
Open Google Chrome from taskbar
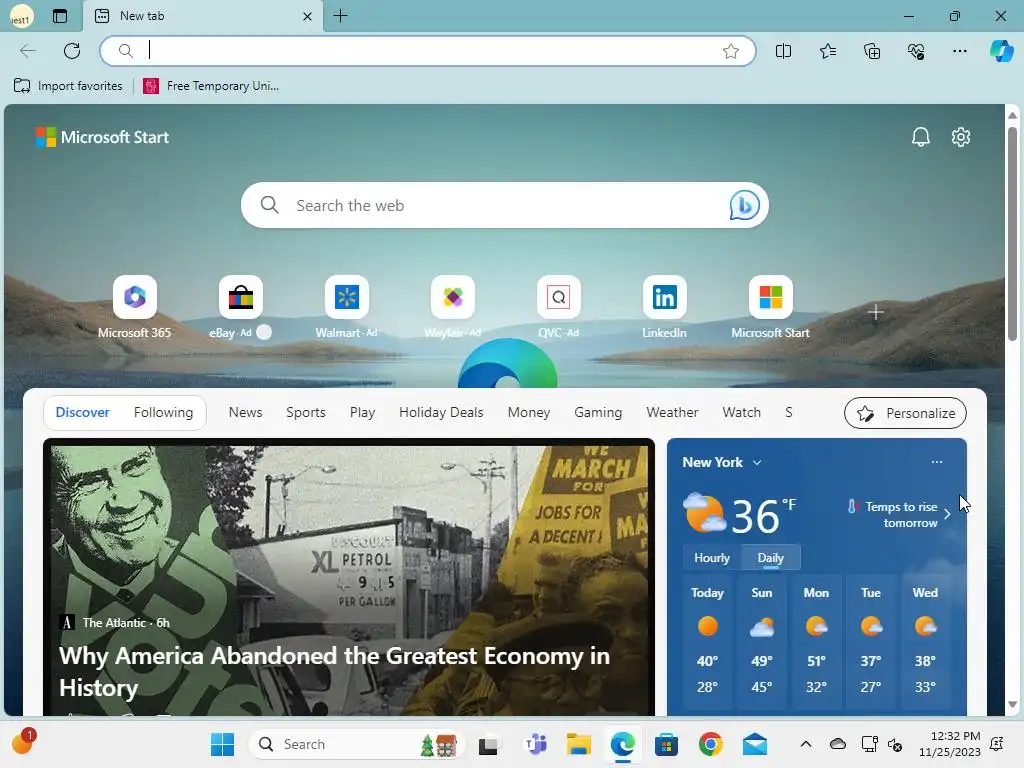pyautogui.click(x=711, y=744)
